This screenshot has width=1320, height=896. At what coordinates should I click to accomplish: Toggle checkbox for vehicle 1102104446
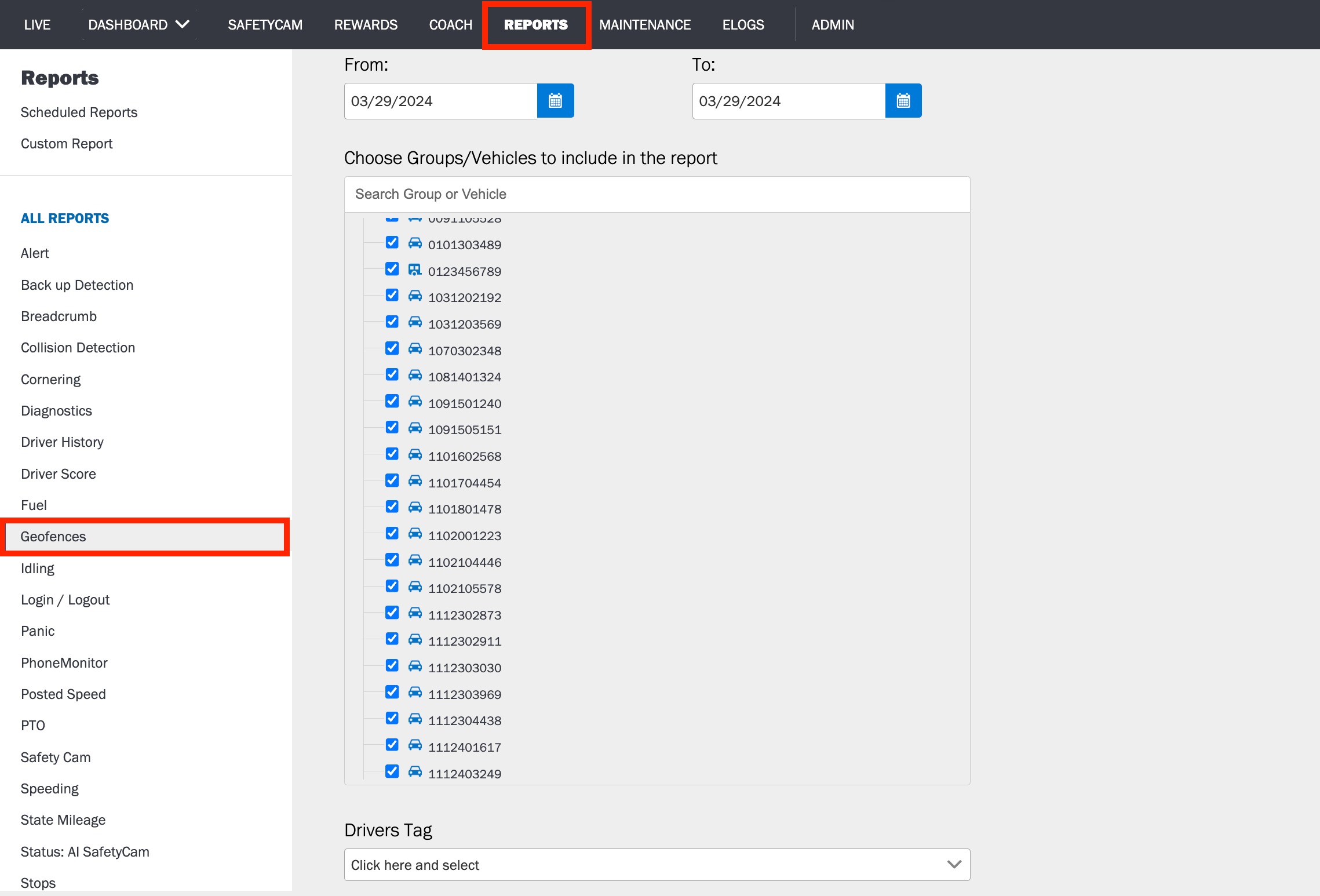(392, 560)
